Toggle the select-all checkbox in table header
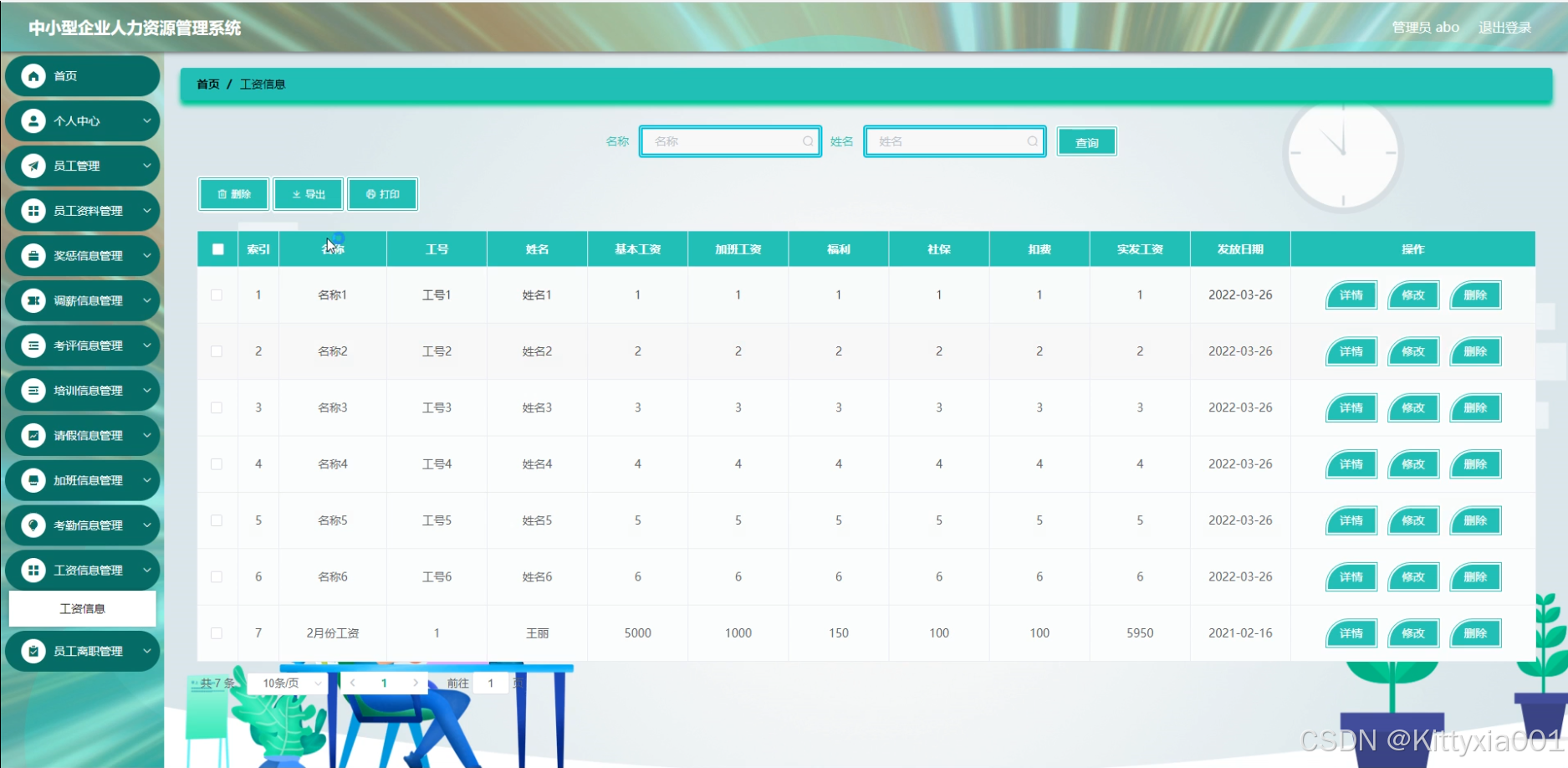Image resolution: width=1568 pixels, height=768 pixels. [218, 249]
